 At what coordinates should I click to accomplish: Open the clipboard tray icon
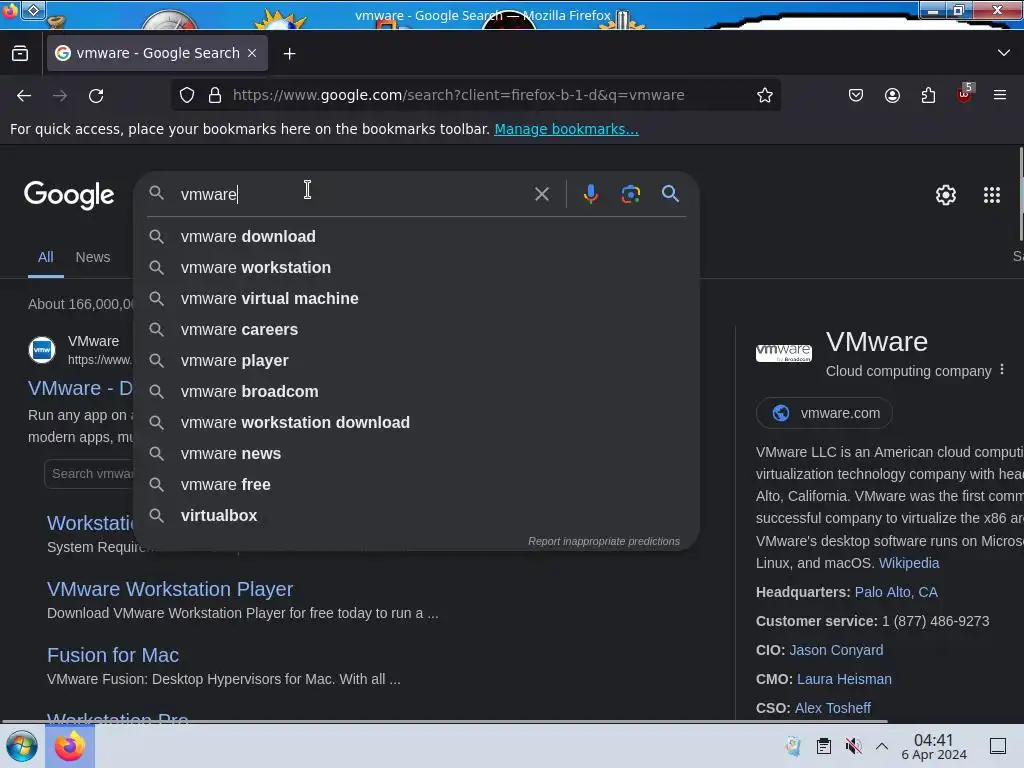(x=824, y=746)
